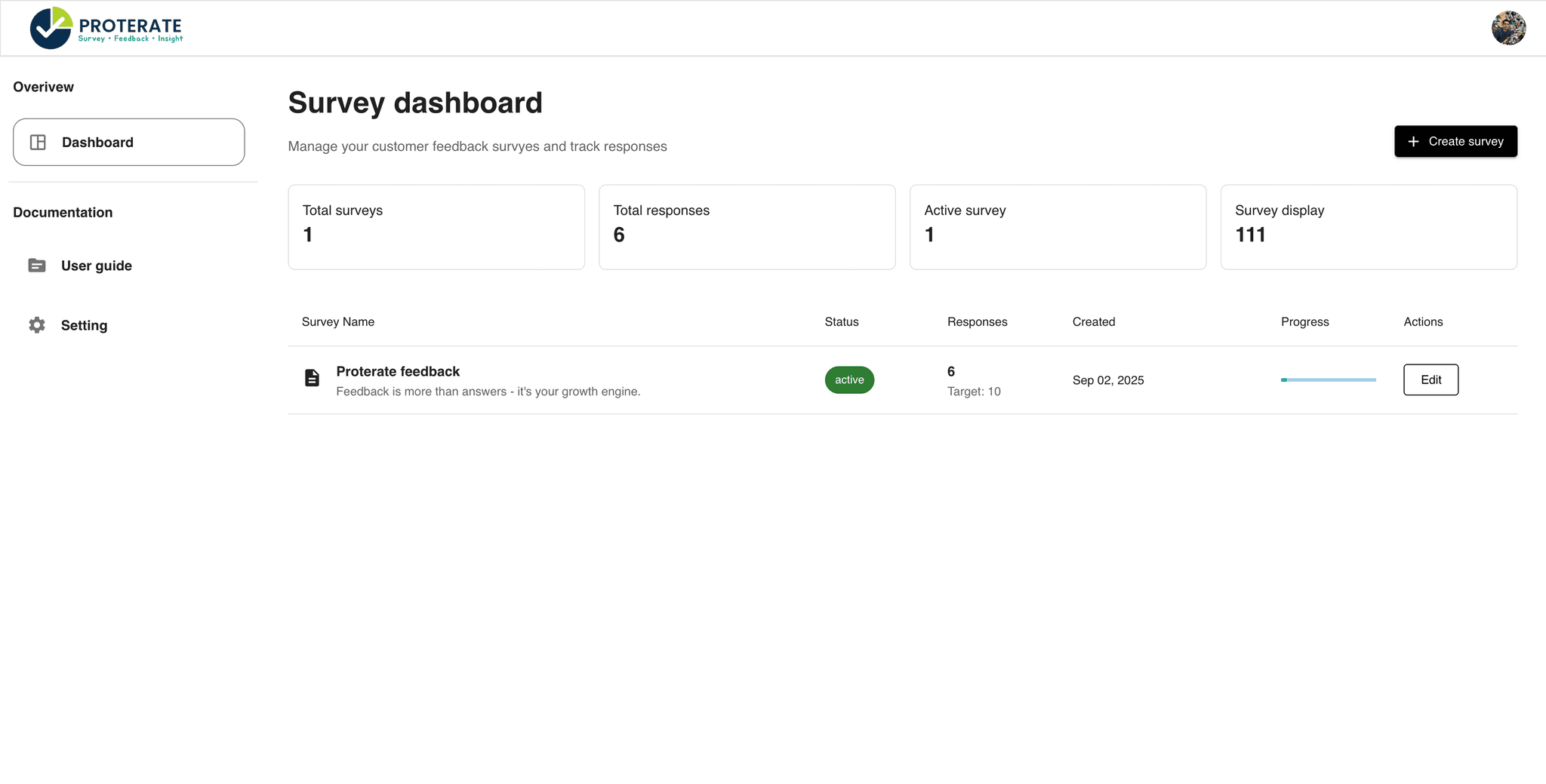Click the Survey Name column header
The image size is (1546, 784).
(x=338, y=321)
